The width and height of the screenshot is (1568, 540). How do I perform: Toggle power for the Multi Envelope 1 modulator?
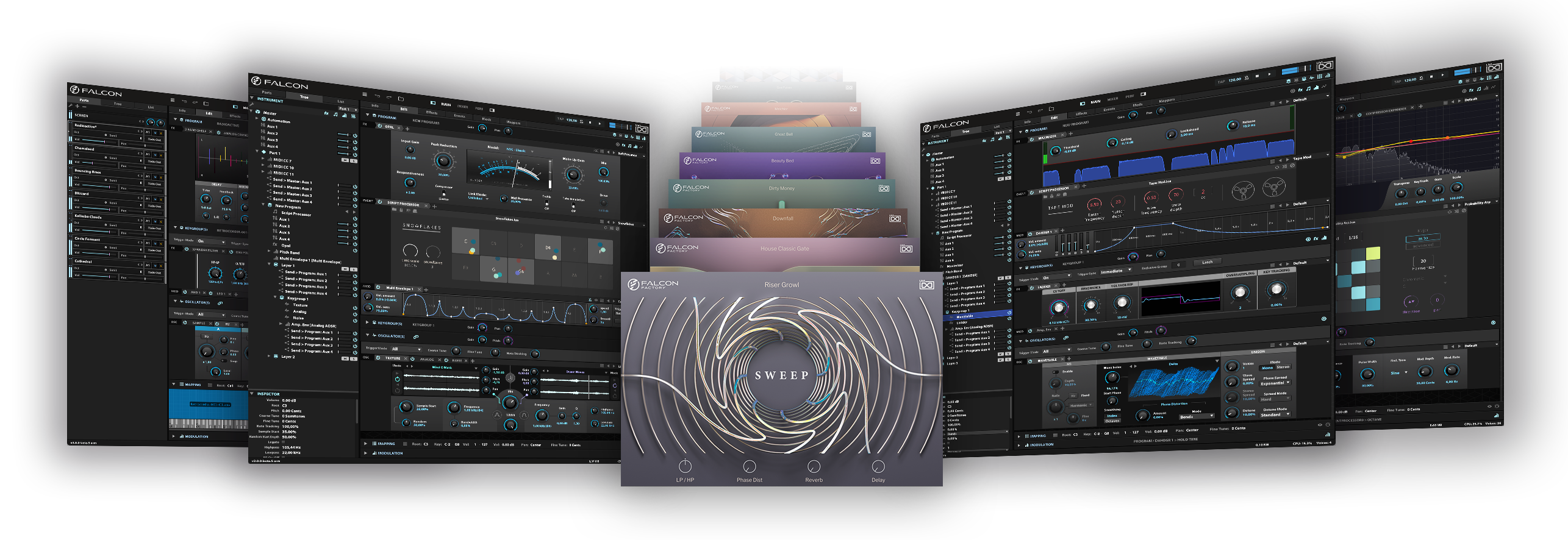pos(379,288)
